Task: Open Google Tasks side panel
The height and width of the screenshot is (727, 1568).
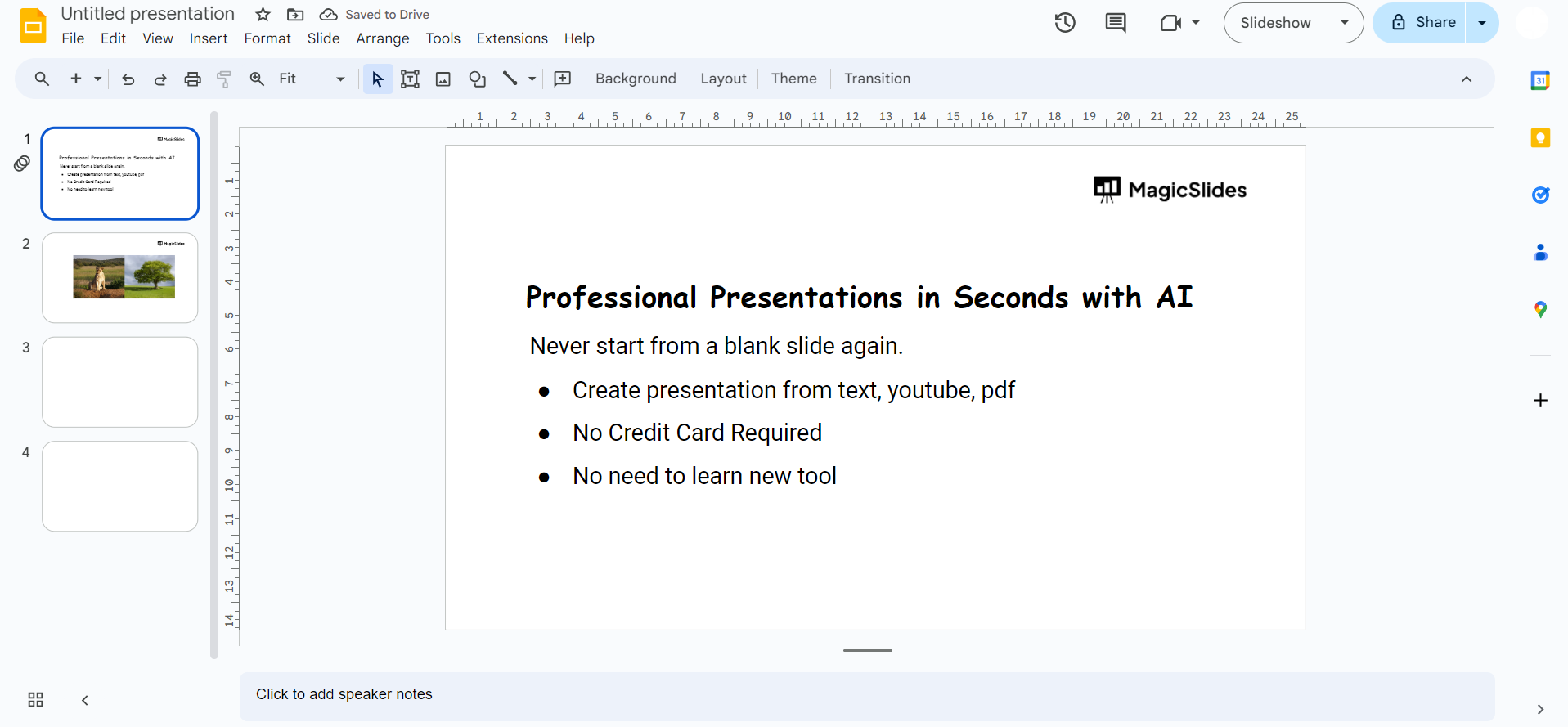Action: pyautogui.click(x=1540, y=195)
